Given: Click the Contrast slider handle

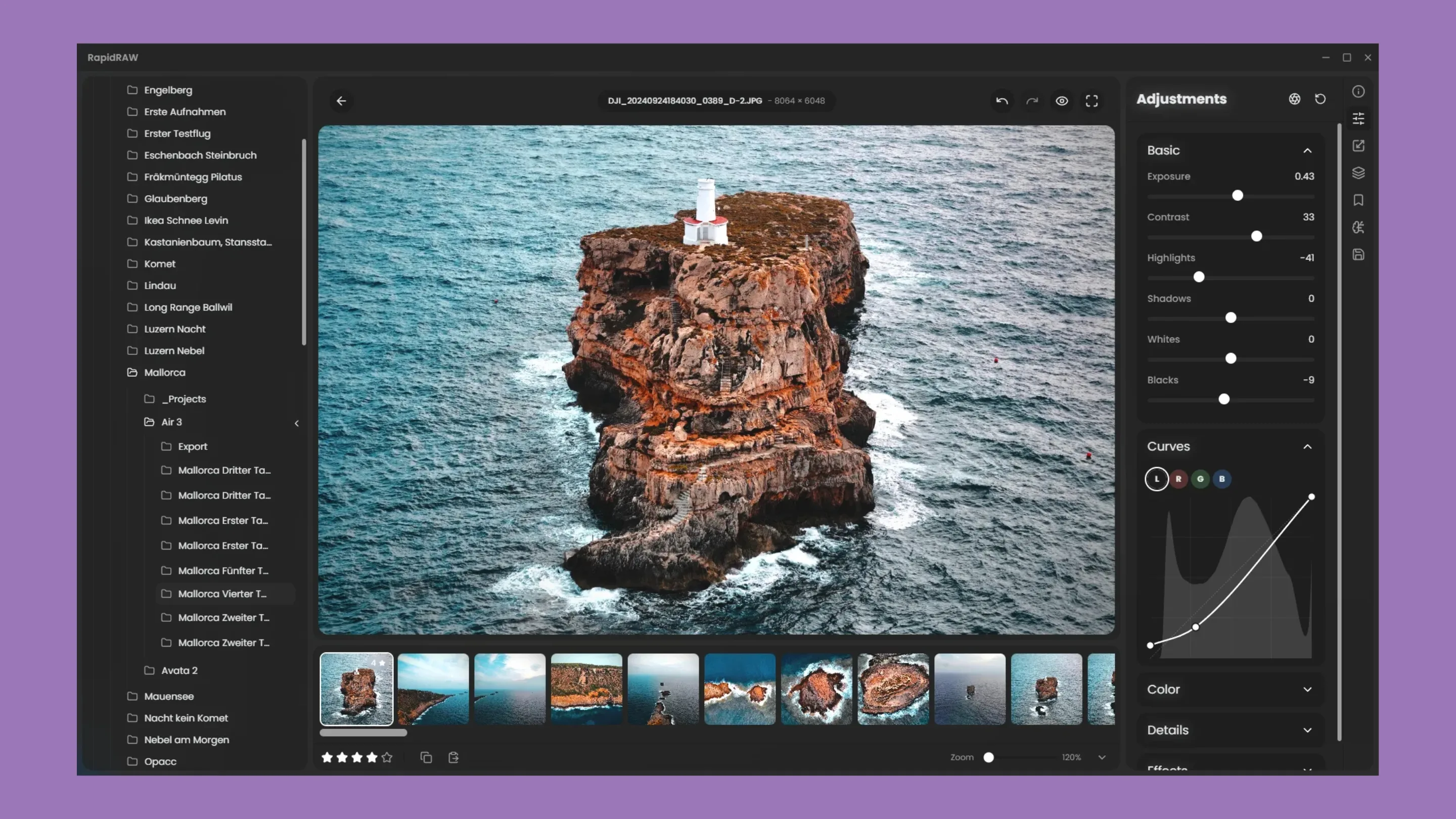Looking at the screenshot, I should coord(1256,236).
